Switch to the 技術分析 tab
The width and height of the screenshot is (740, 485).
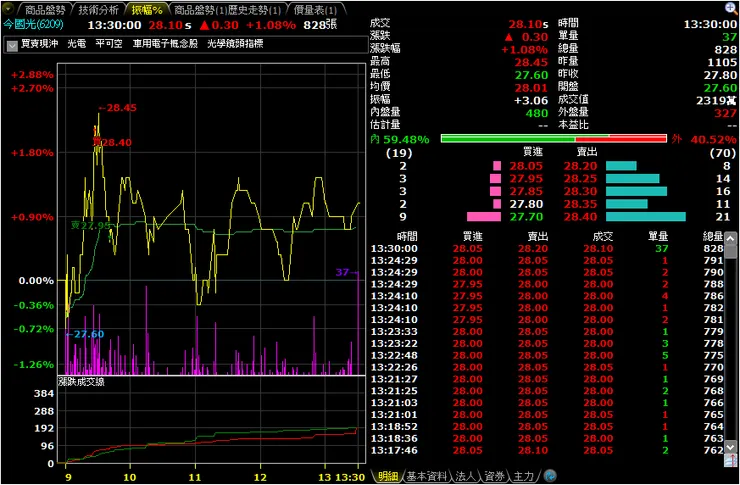click(97, 9)
